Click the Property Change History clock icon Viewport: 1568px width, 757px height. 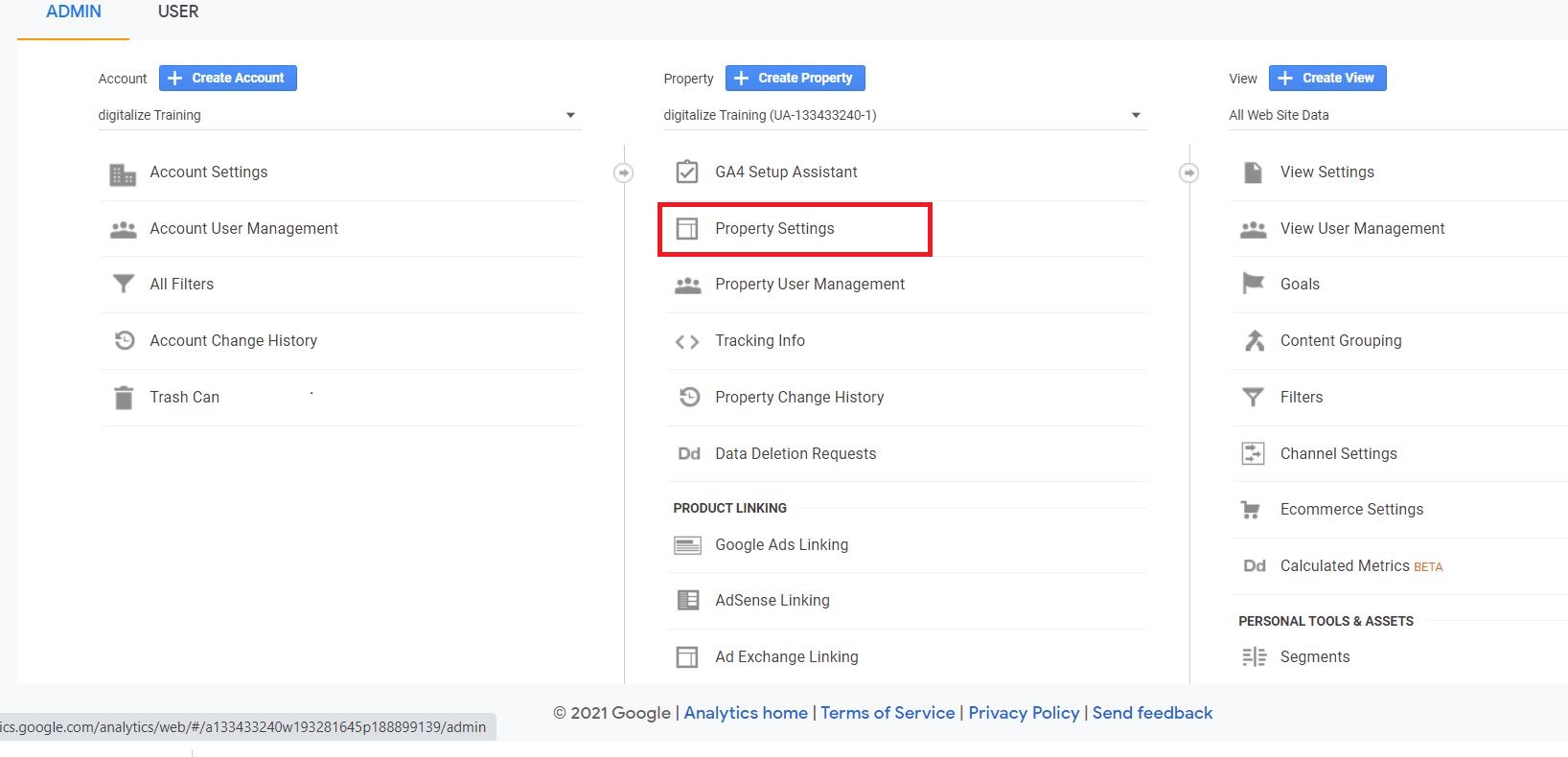689,397
